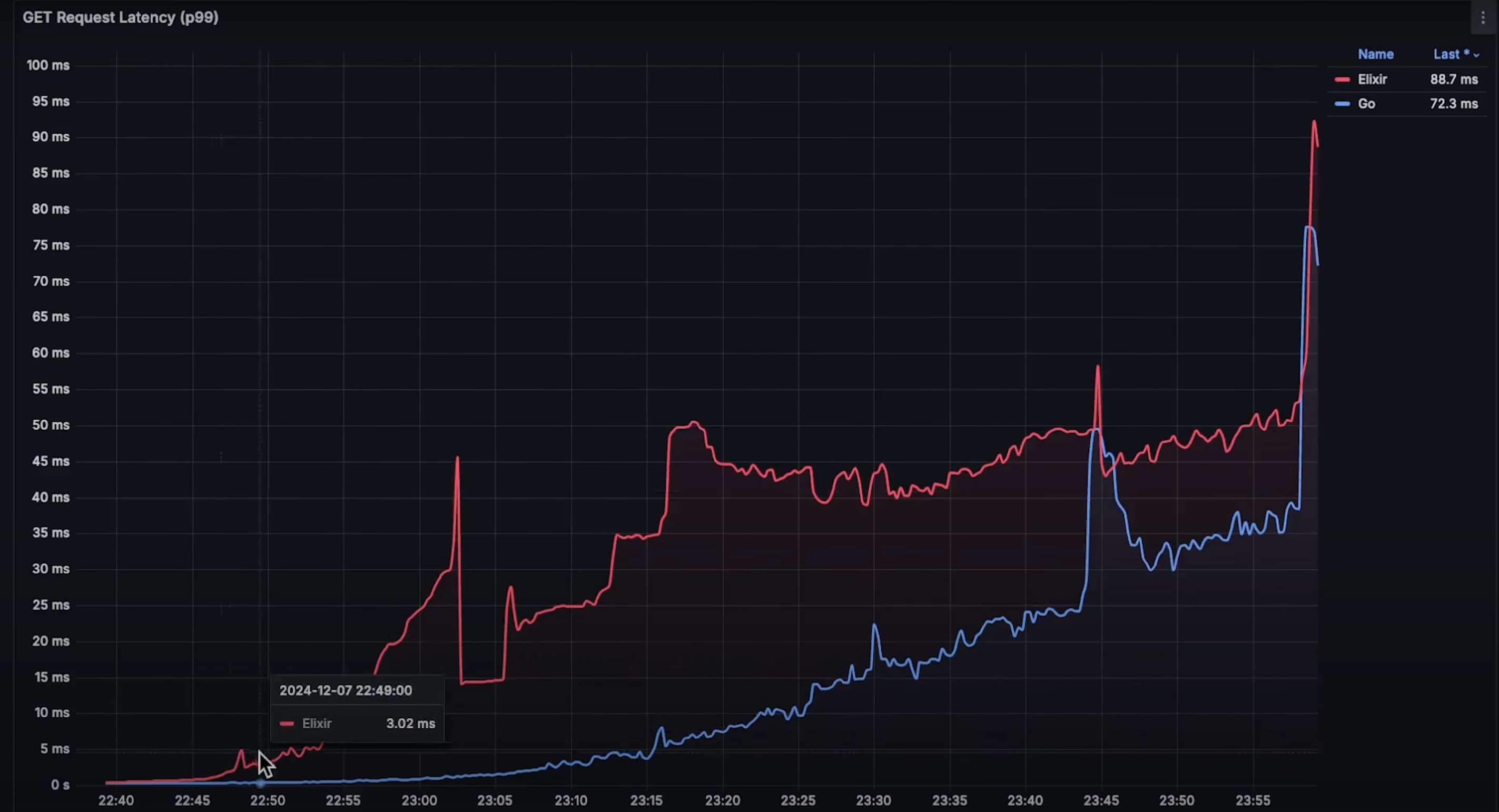Image resolution: width=1499 pixels, height=812 pixels.
Task: Click the GET Request Latency (p99) panel title
Action: (121, 17)
